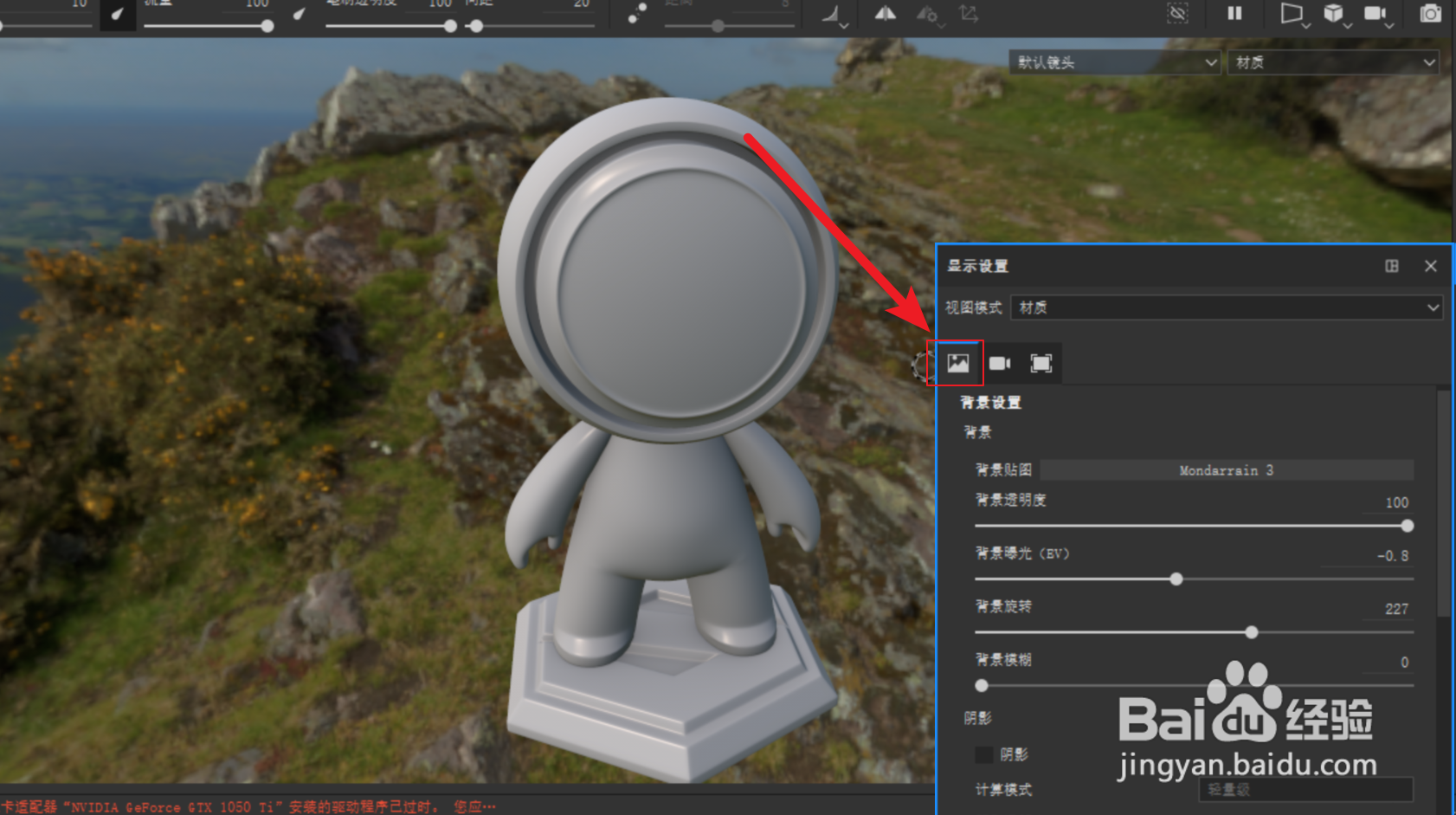The height and width of the screenshot is (815, 1456).
Task: Click the background rotation value 227
Action: pos(1396,609)
